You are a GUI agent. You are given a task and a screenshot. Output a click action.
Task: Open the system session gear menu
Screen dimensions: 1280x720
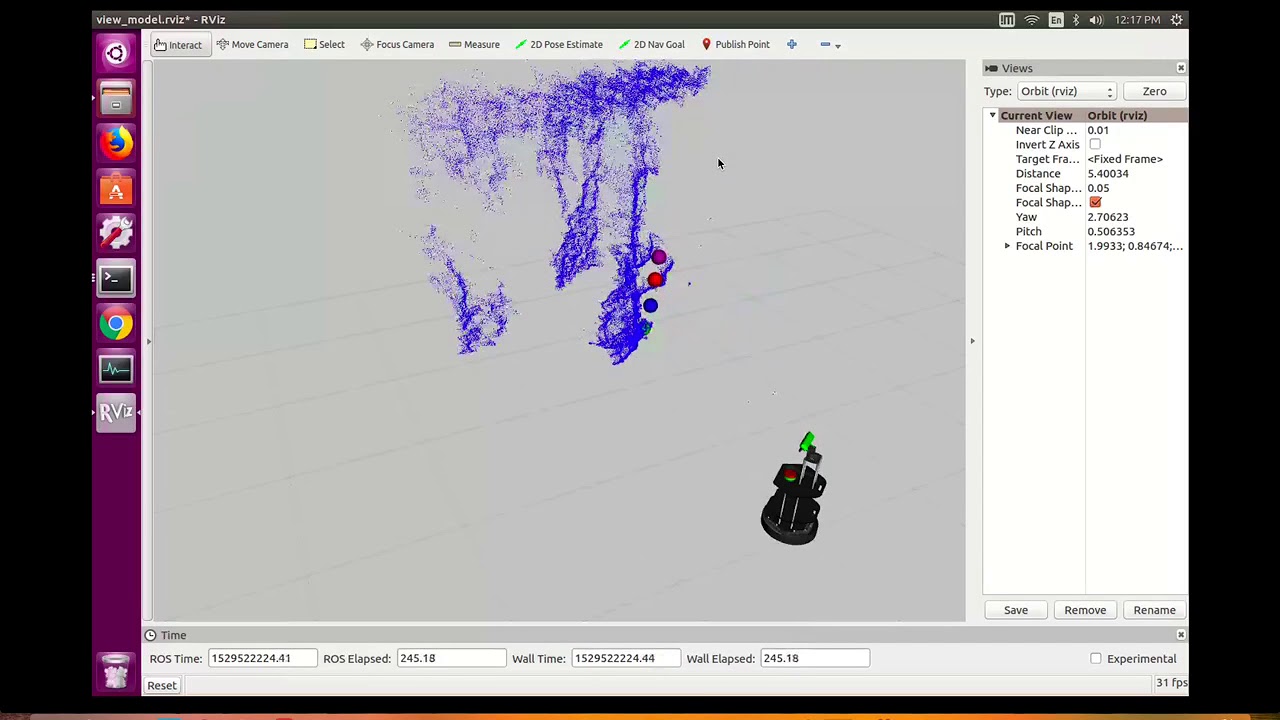[x=1177, y=20]
